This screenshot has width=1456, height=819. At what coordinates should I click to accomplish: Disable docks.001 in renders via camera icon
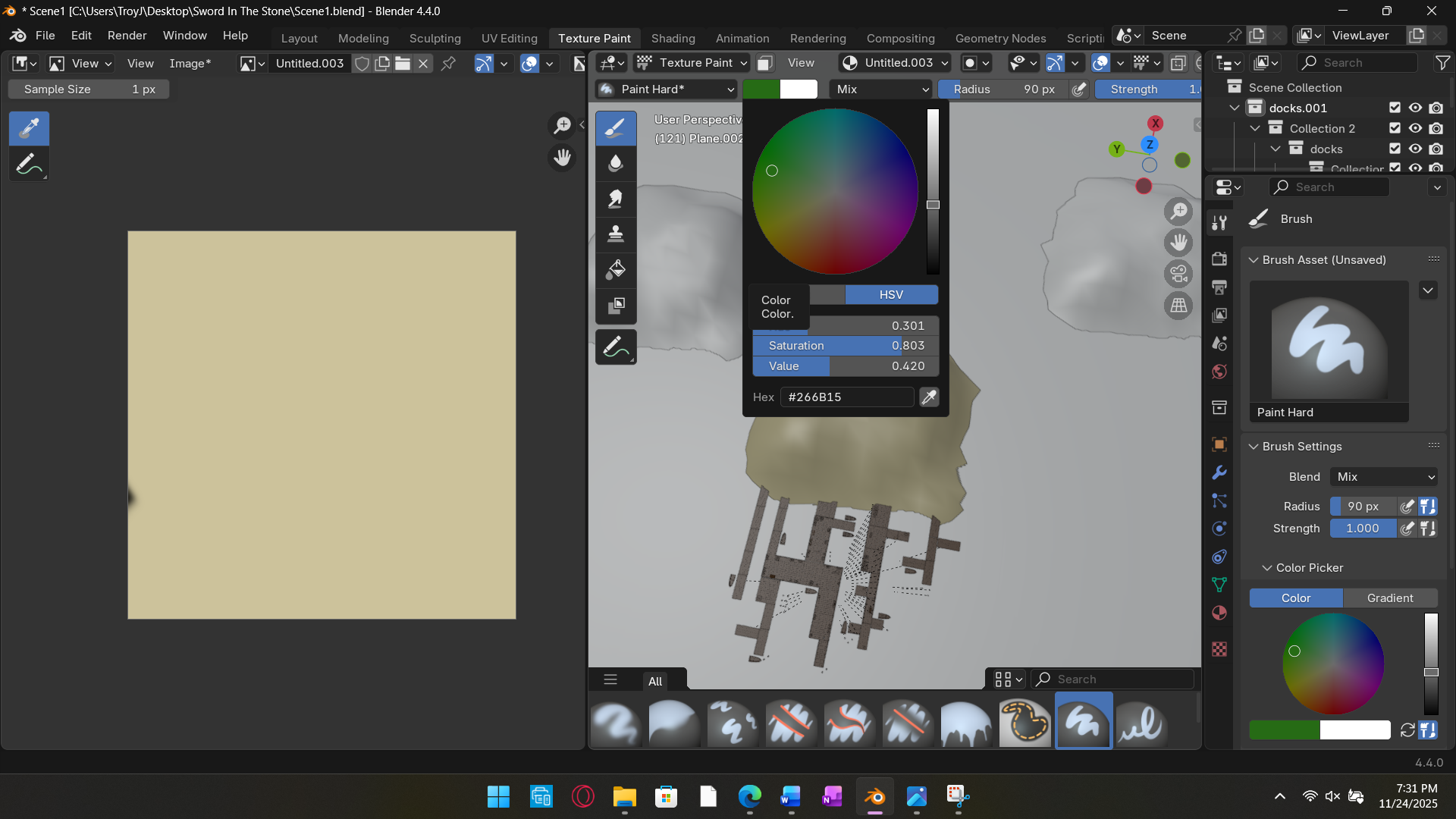tap(1436, 108)
